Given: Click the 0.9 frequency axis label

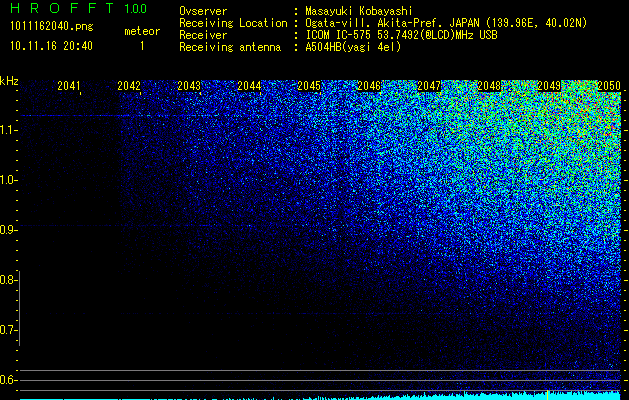Looking at the screenshot, I should point(7,230).
